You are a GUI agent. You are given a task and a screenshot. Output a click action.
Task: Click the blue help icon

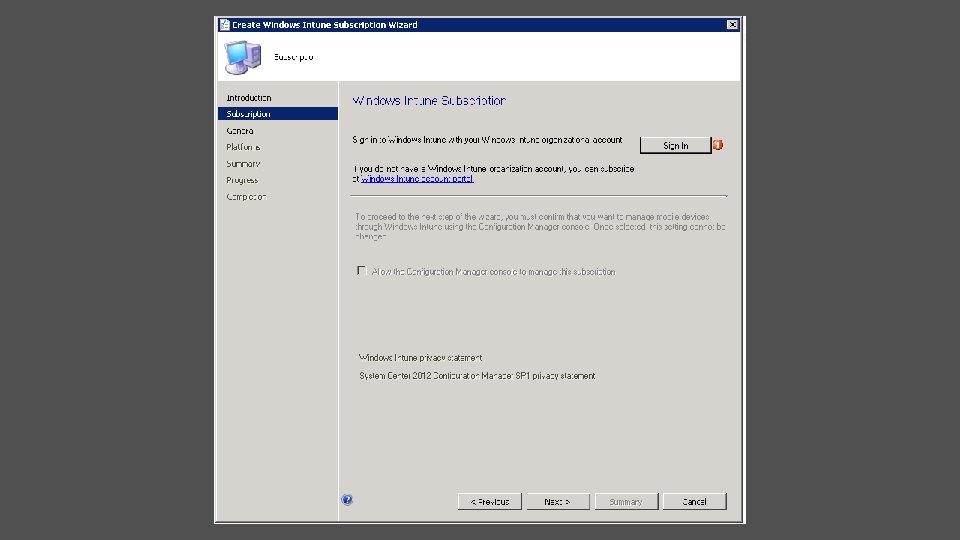(347, 500)
